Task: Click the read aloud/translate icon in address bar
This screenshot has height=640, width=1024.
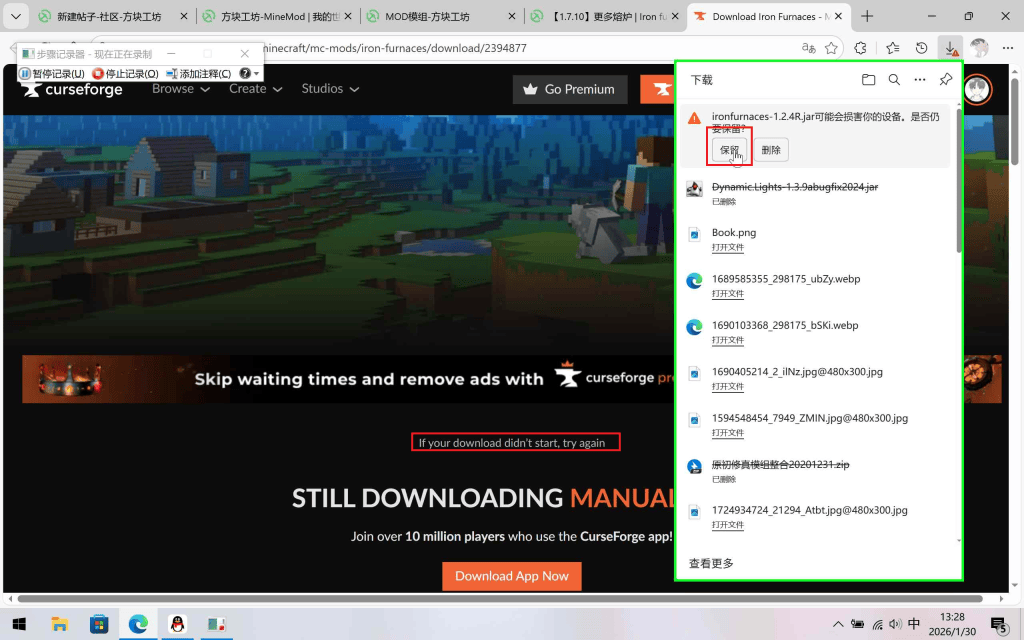Action: click(809, 48)
